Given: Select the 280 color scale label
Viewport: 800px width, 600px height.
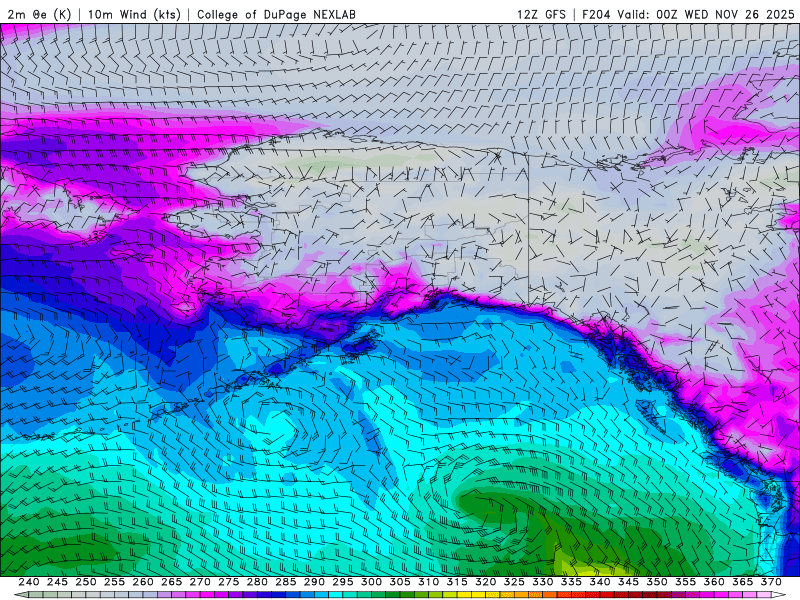Looking at the screenshot, I should coord(257,582).
